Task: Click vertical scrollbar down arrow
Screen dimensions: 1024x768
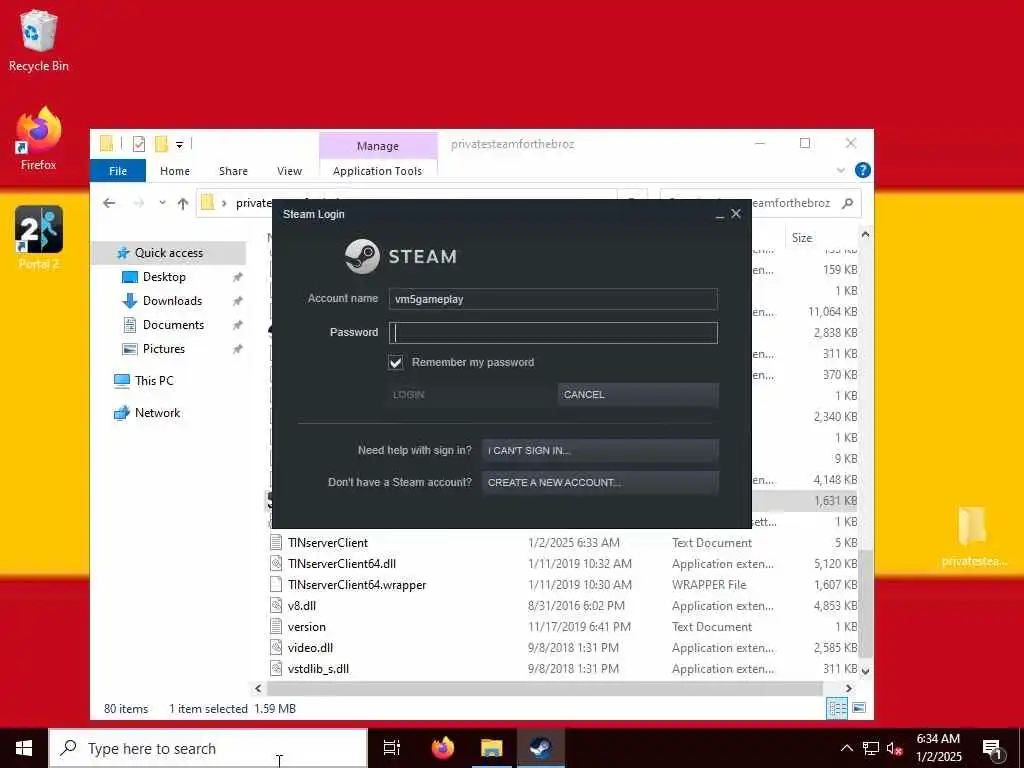Action: pos(865,671)
